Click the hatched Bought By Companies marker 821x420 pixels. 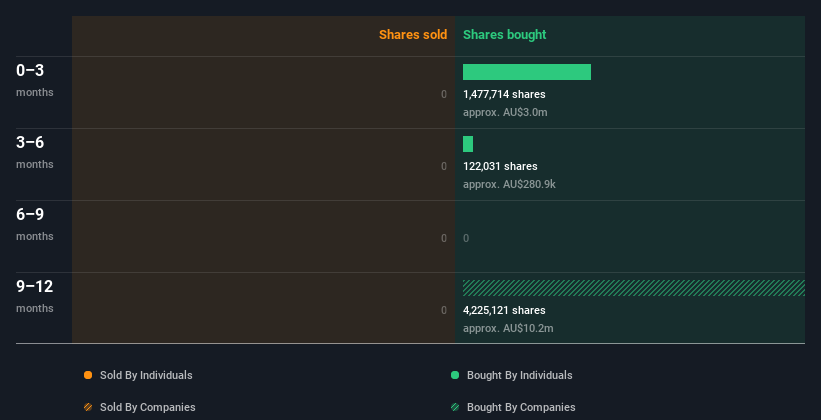[x=455, y=407]
